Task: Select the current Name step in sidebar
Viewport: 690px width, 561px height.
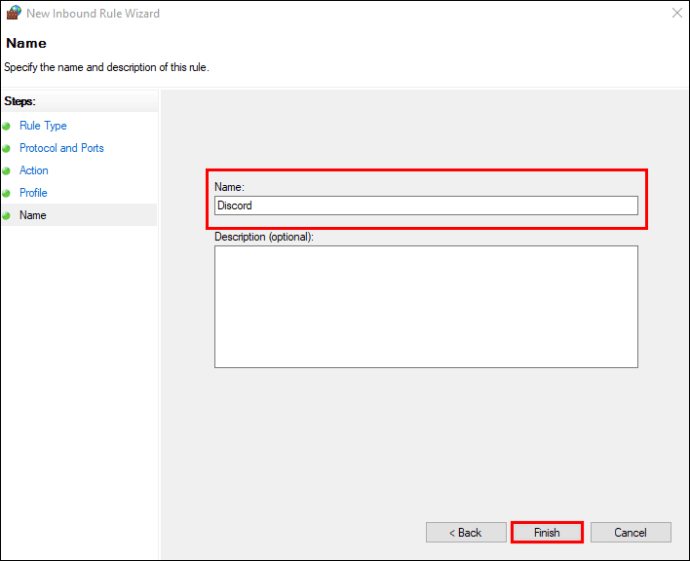Action: point(33,215)
